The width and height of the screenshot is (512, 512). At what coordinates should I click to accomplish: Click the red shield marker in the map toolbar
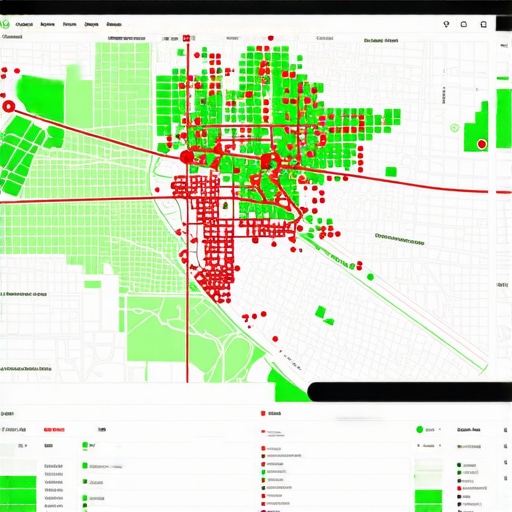pos(270,38)
